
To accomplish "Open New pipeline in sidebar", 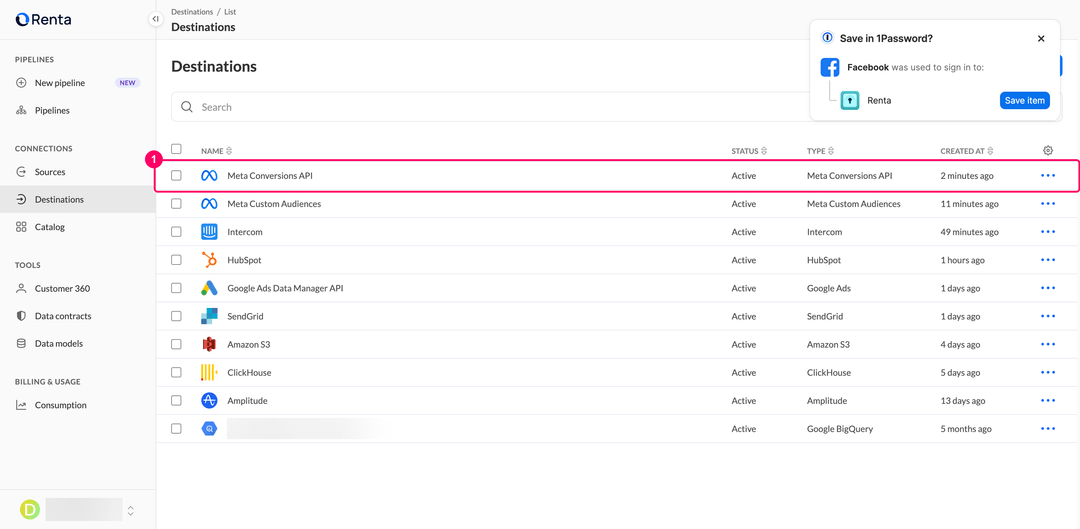I will (77, 83).
